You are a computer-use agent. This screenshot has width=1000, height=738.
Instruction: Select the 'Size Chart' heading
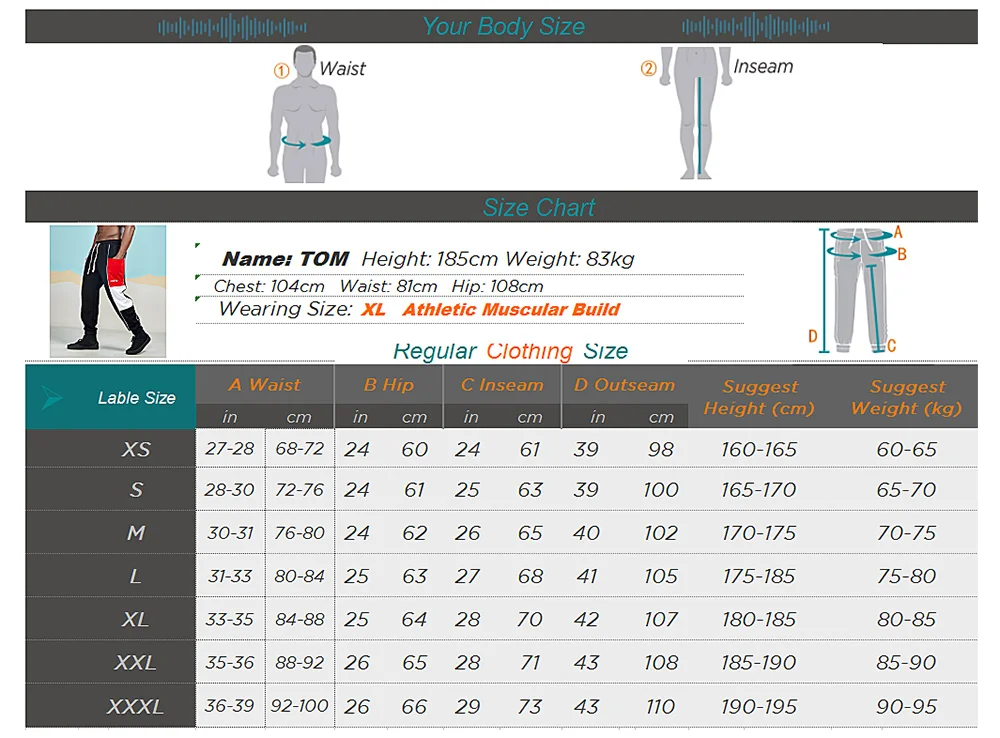[x=539, y=207]
